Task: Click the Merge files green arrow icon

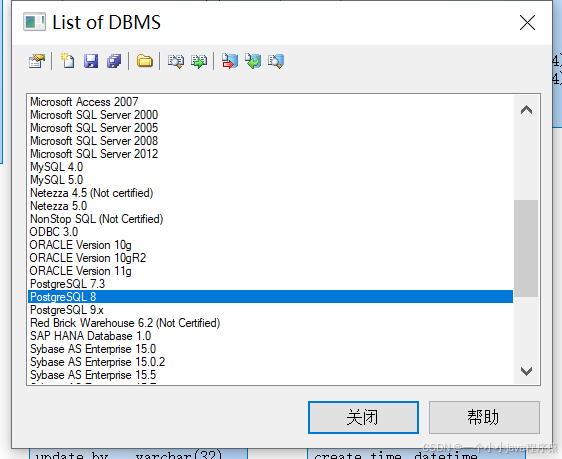Action: point(199,61)
